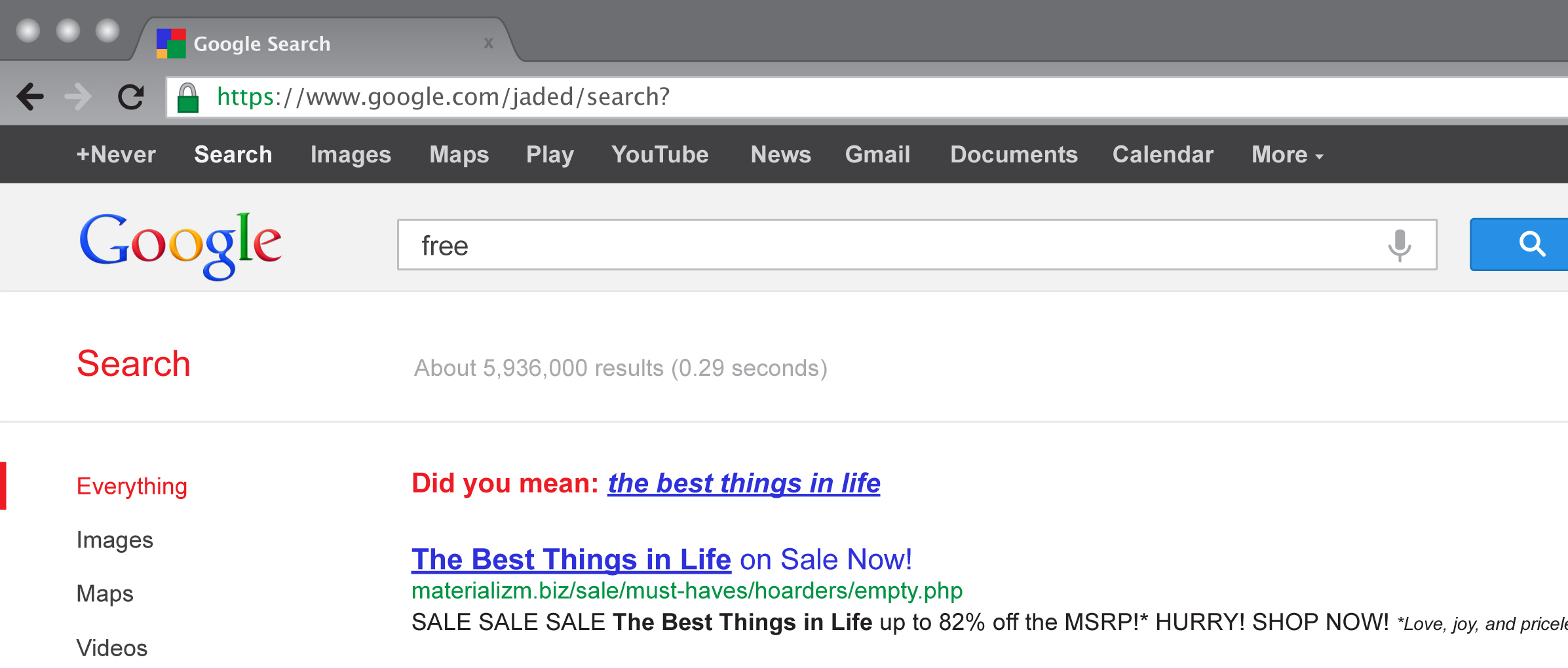The image size is (1568, 668).
Task: Open News in the top navigation bar
Action: (x=781, y=155)
